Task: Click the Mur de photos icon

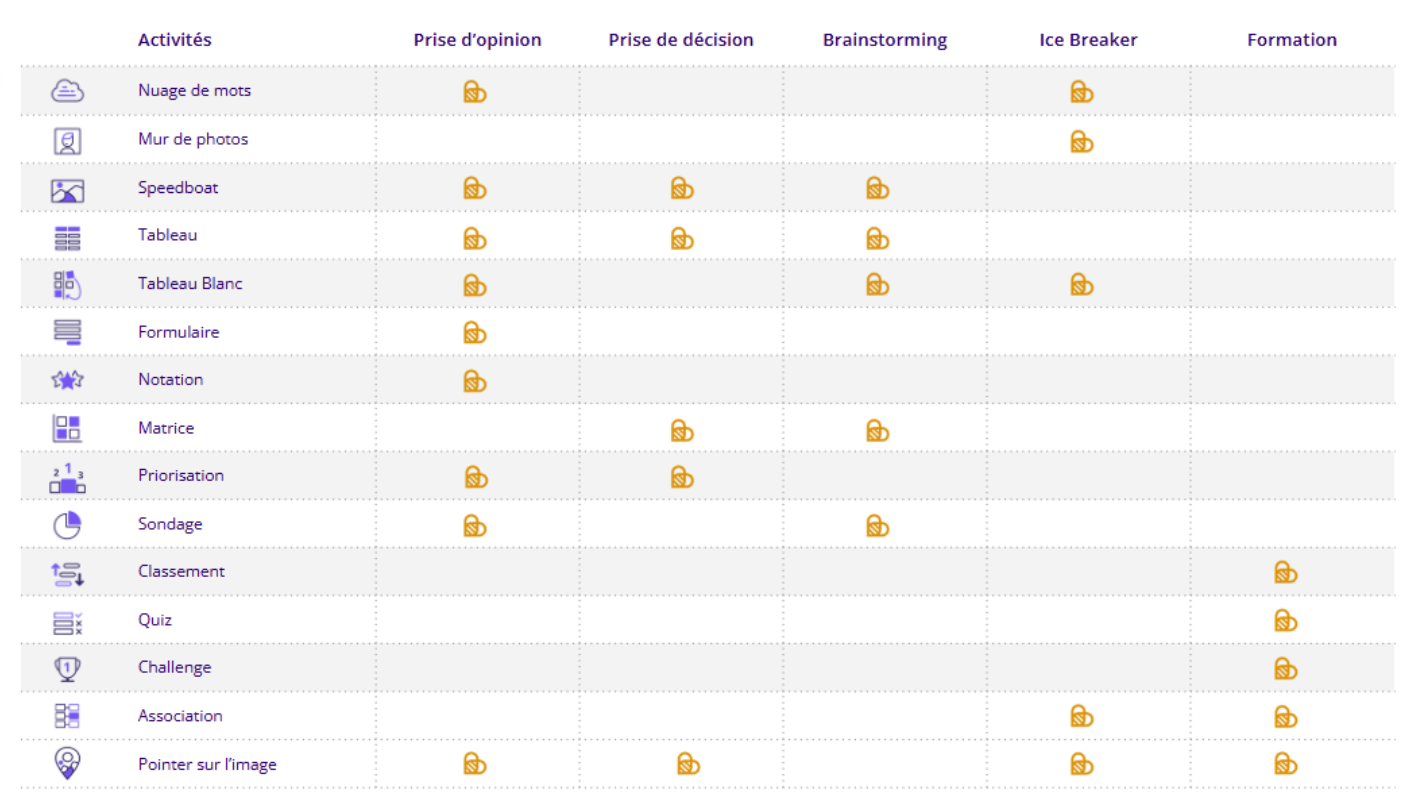Action: tap(67, 140)
